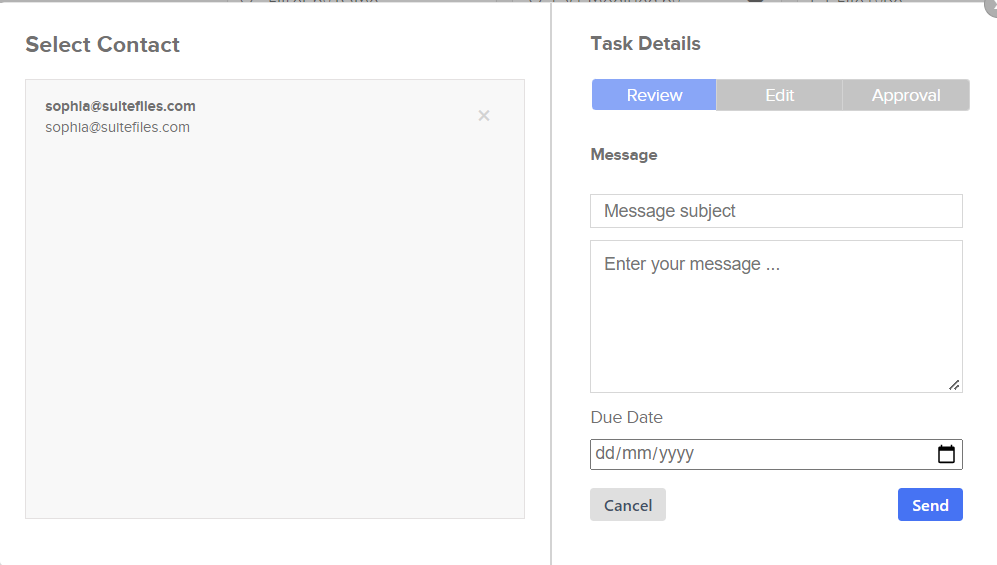Close the dialog using the top-right corner button
997x565 pixels.
992,8
